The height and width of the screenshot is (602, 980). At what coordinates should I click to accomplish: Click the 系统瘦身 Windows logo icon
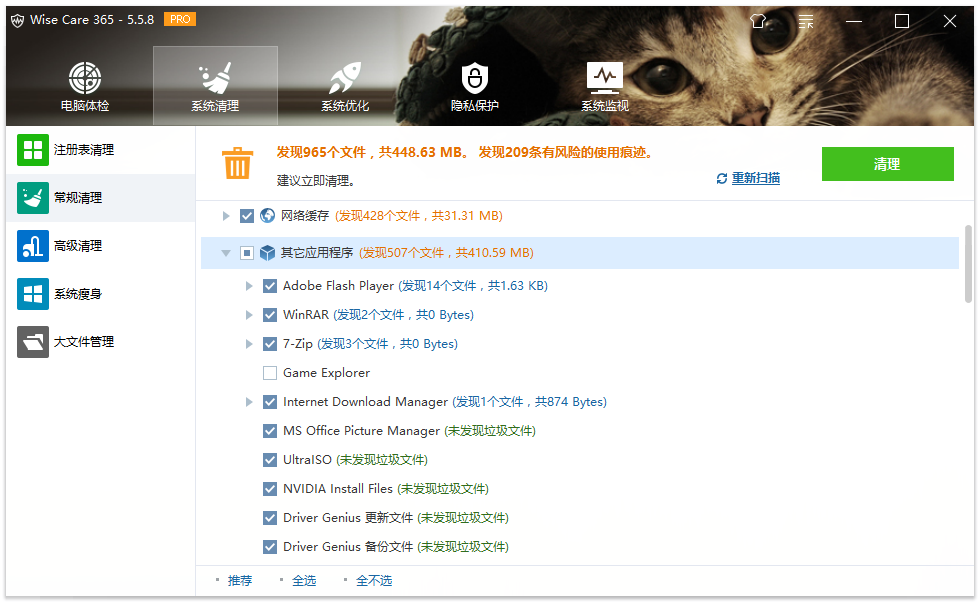[x=32, y=294]
